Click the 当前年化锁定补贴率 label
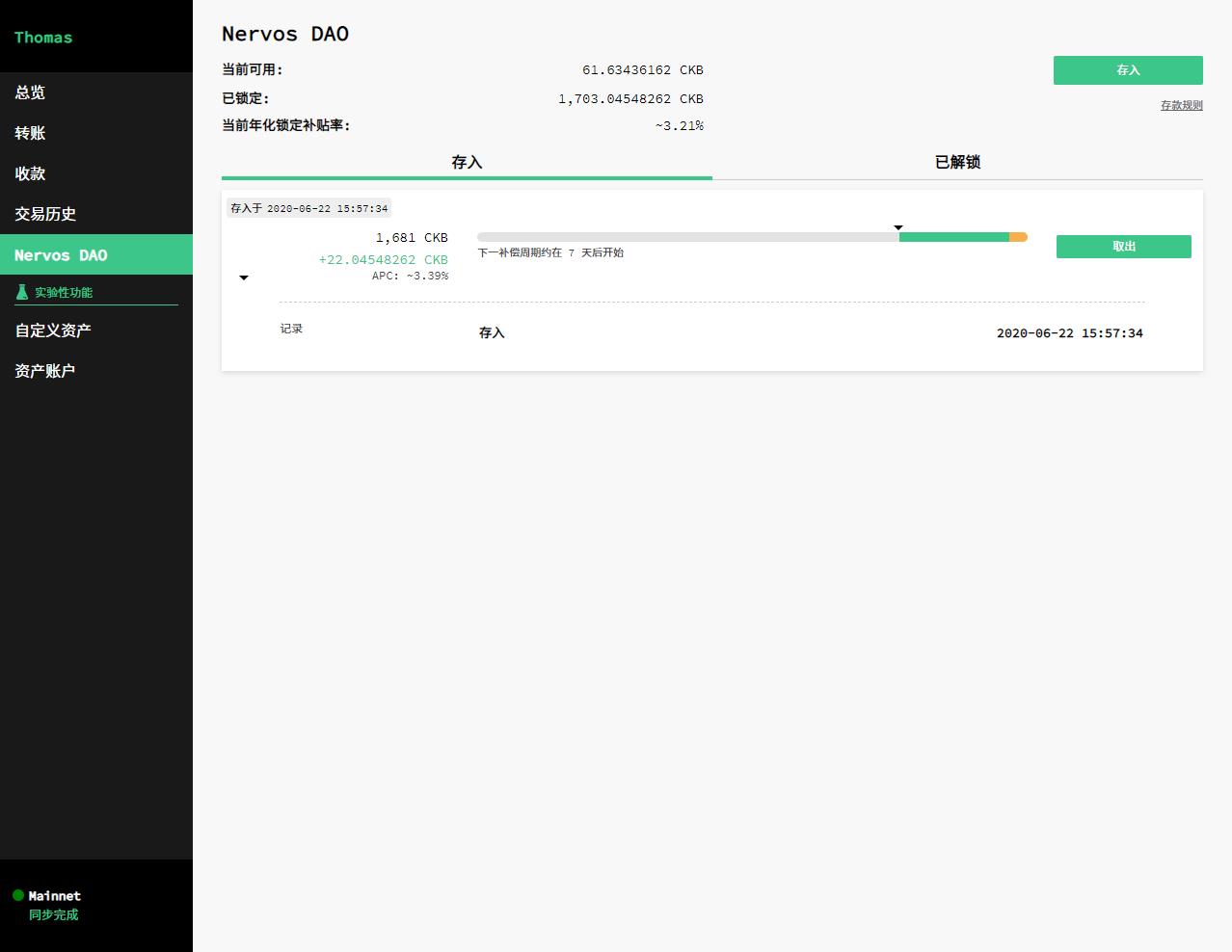Viewport: 1232px width, 952px height. 286,125
